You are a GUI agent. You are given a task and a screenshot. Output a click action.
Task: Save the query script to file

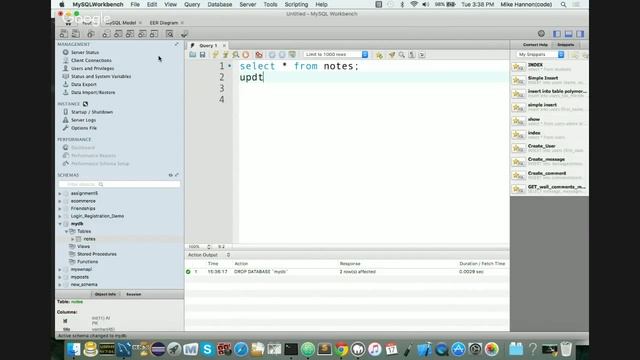coord(202,55)
